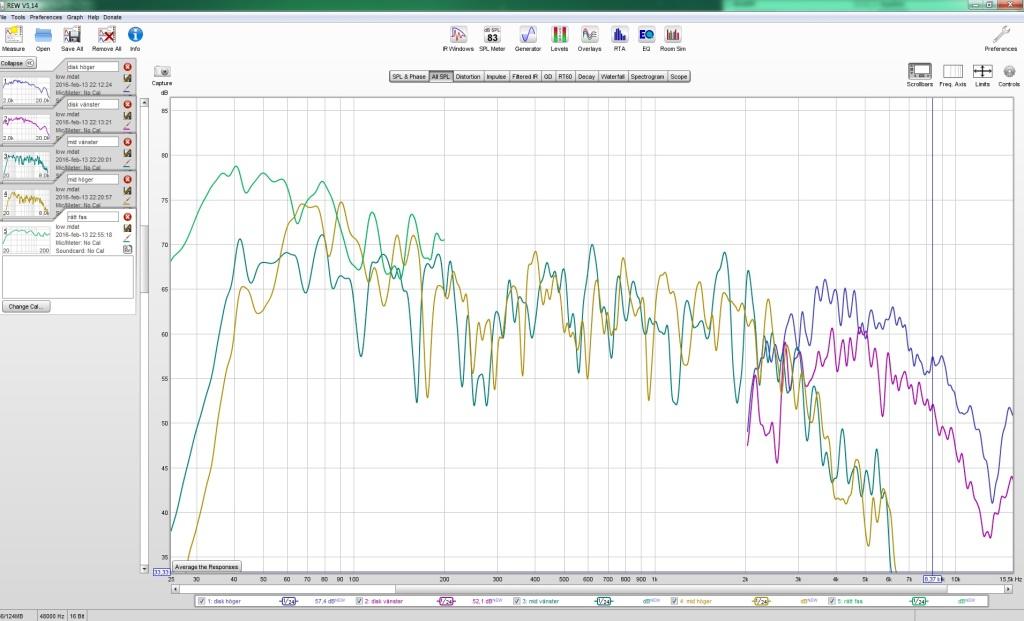The image size is (1024, 621).
Task: Click the 'rätt fas' name field
Action: click(x=93, y=217)
